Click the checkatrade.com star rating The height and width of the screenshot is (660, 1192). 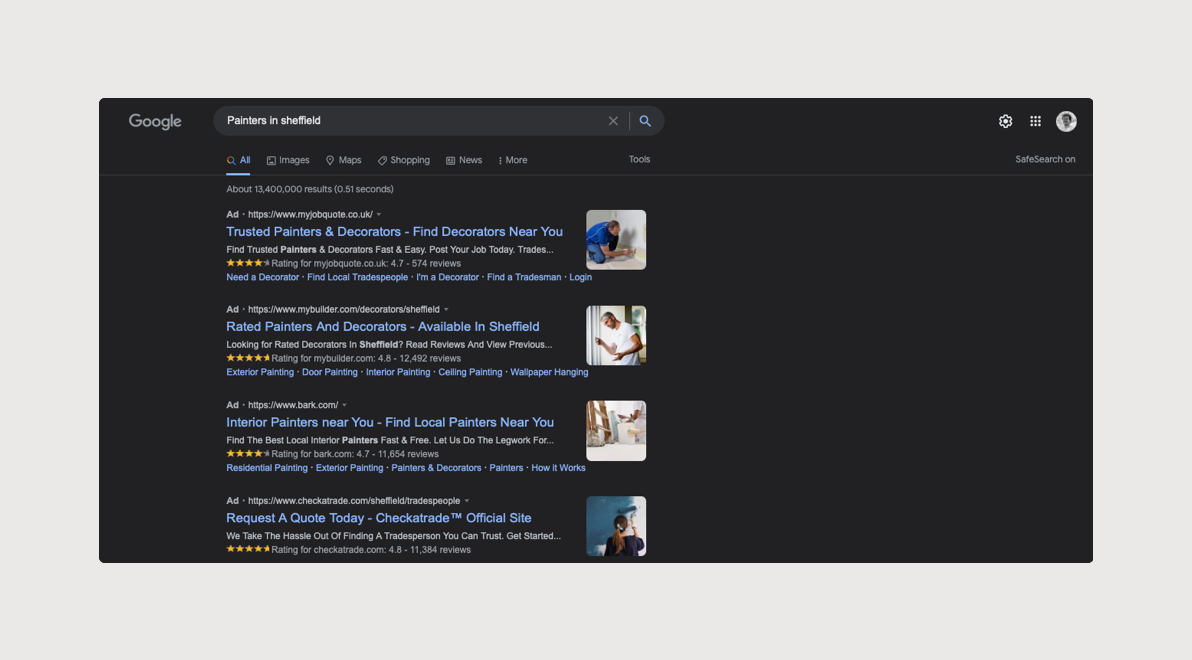coord(248,549)
